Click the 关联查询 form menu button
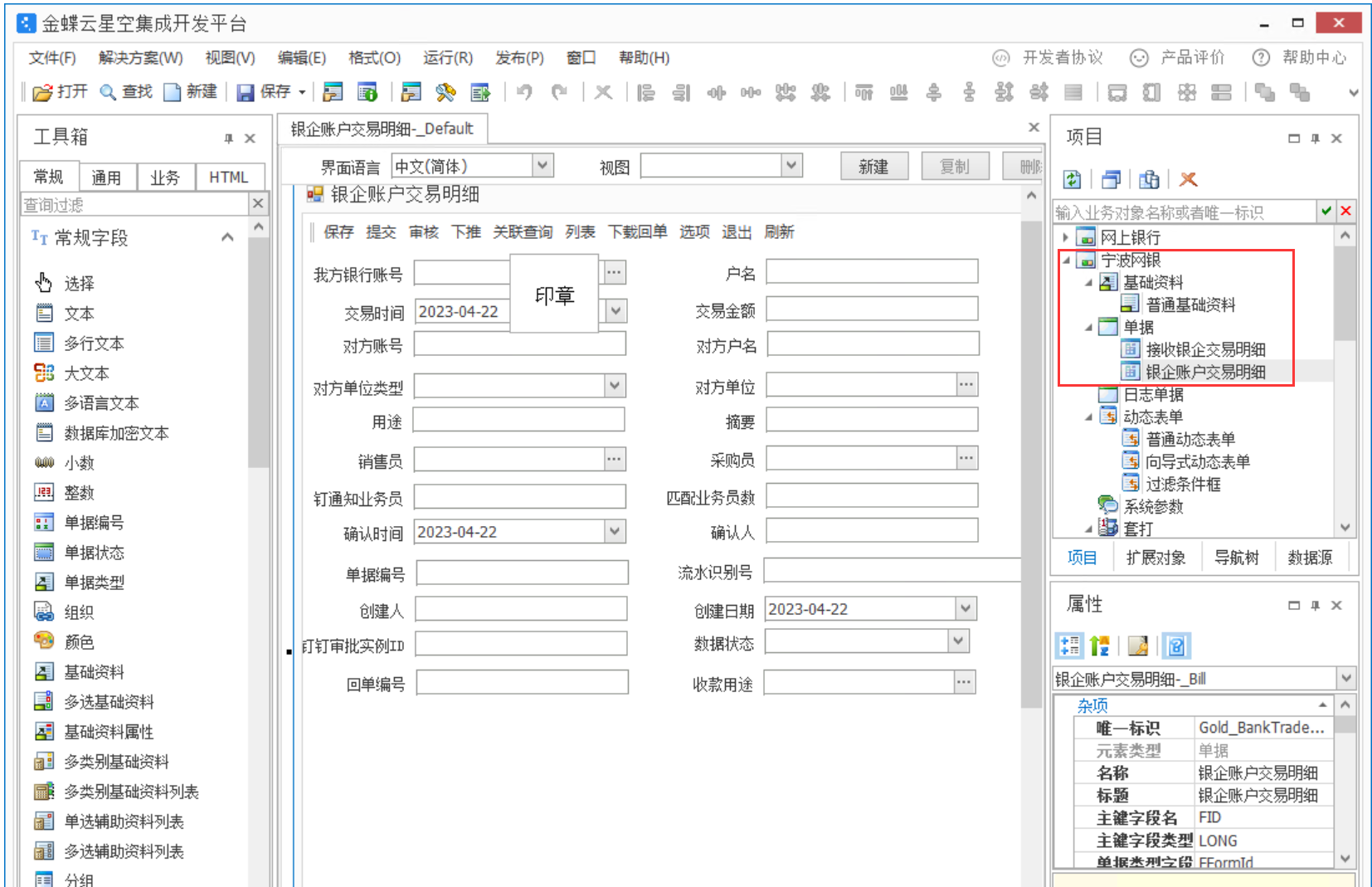The image size is (1372, 887). [x=523, y=232]
